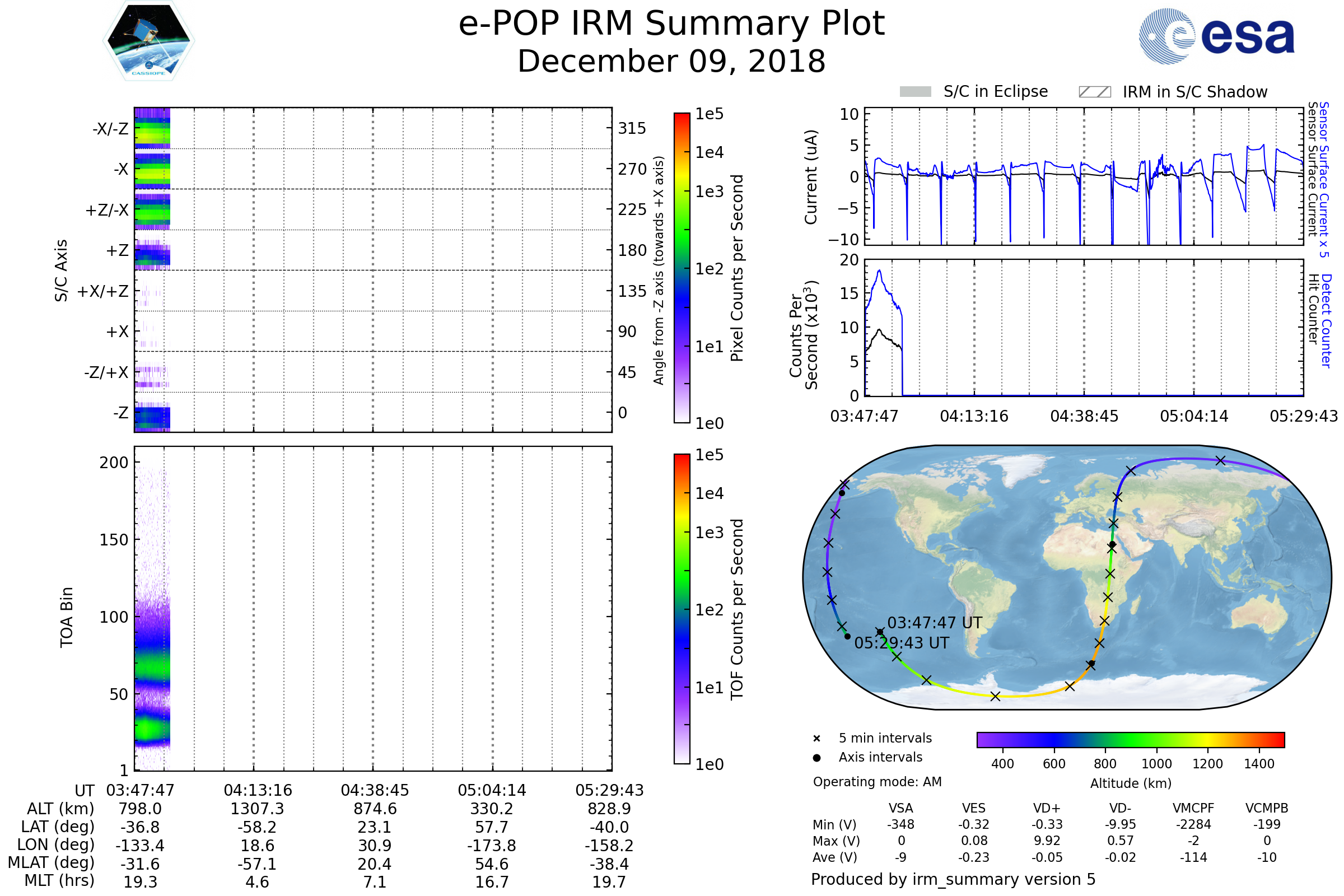The width and height of the screenshot is (1344, 896).
Task: Click the ALT value 1307.3 at 04:13:16
Action: (257, 809)
